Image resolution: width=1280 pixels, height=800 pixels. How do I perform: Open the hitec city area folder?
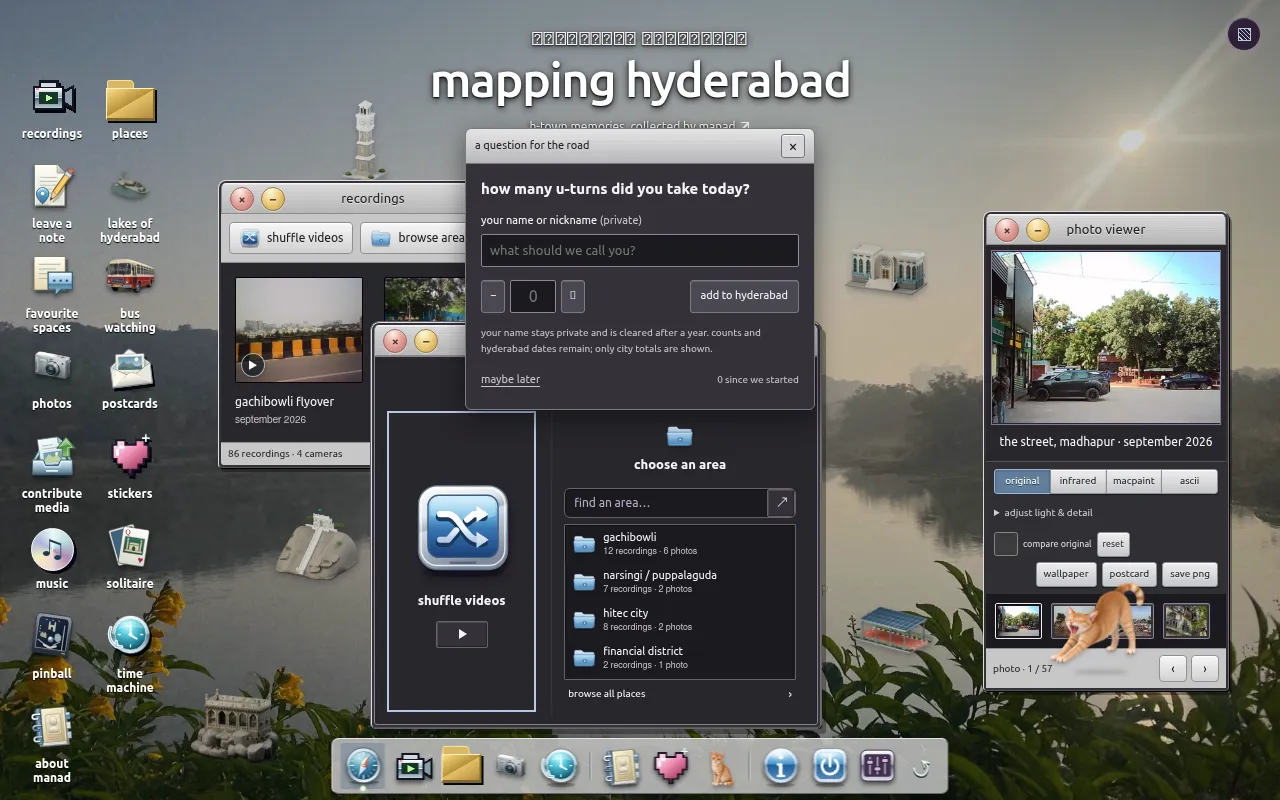(x=680, y=619)
